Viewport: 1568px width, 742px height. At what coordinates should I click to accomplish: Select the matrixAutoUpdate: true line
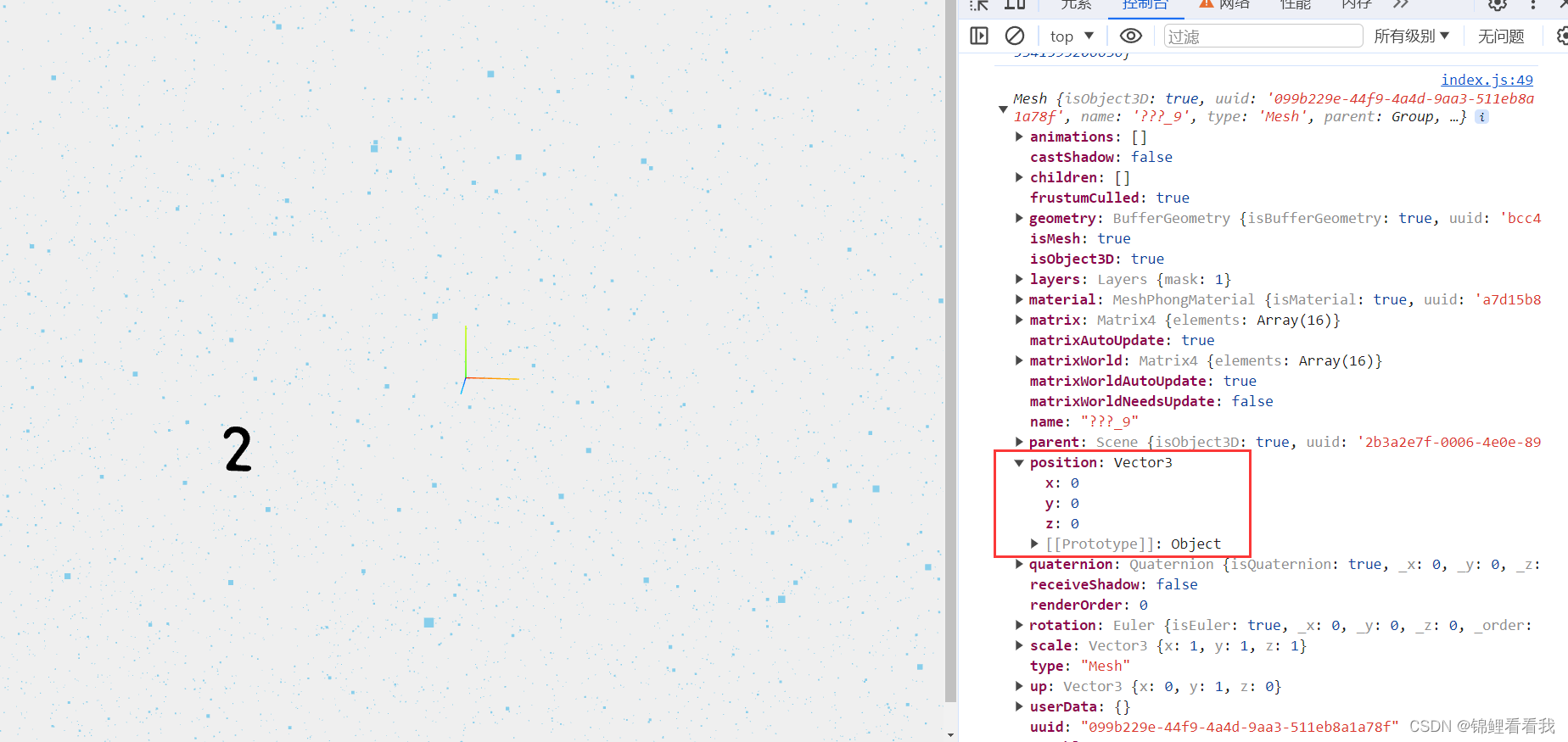coord(1123,340)
